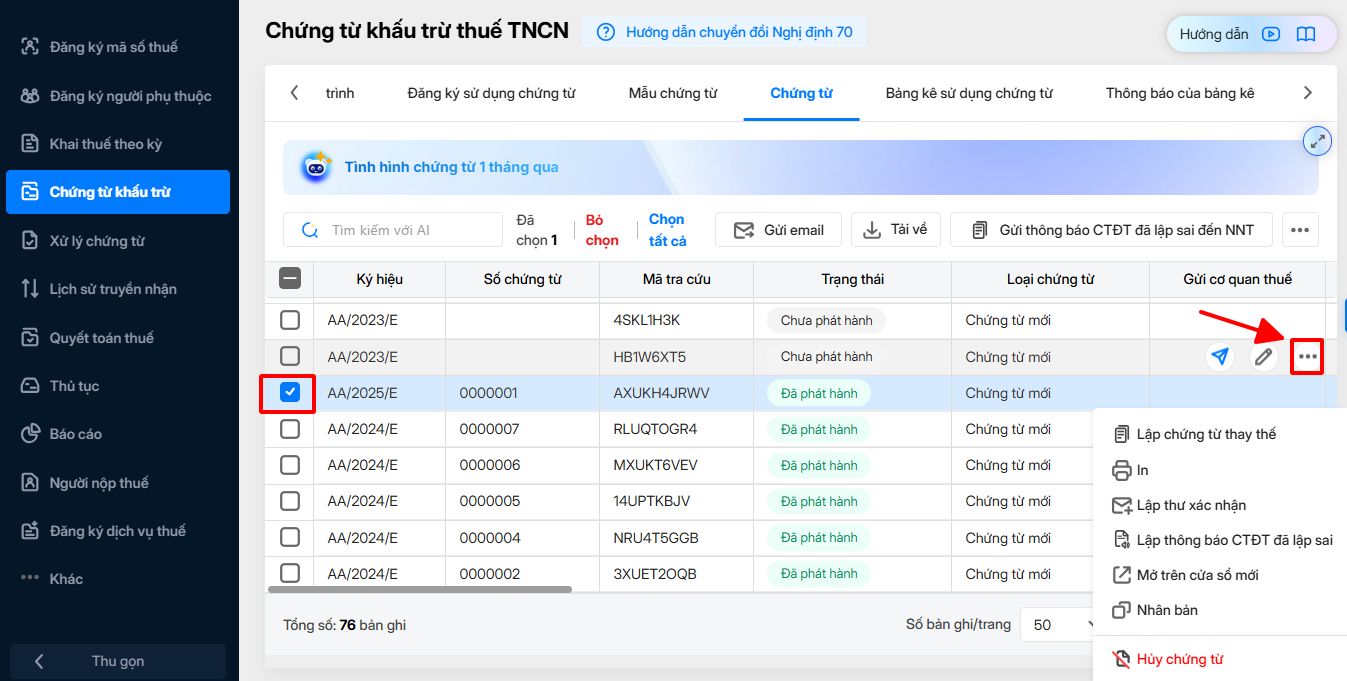1347x681 pixels.
Task: Click the Gửi email button
Action: (778, 230)
